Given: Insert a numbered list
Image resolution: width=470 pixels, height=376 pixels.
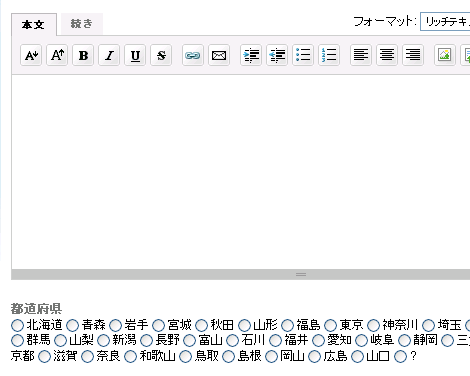Looking at the screenshot, I should coord(329,55).
